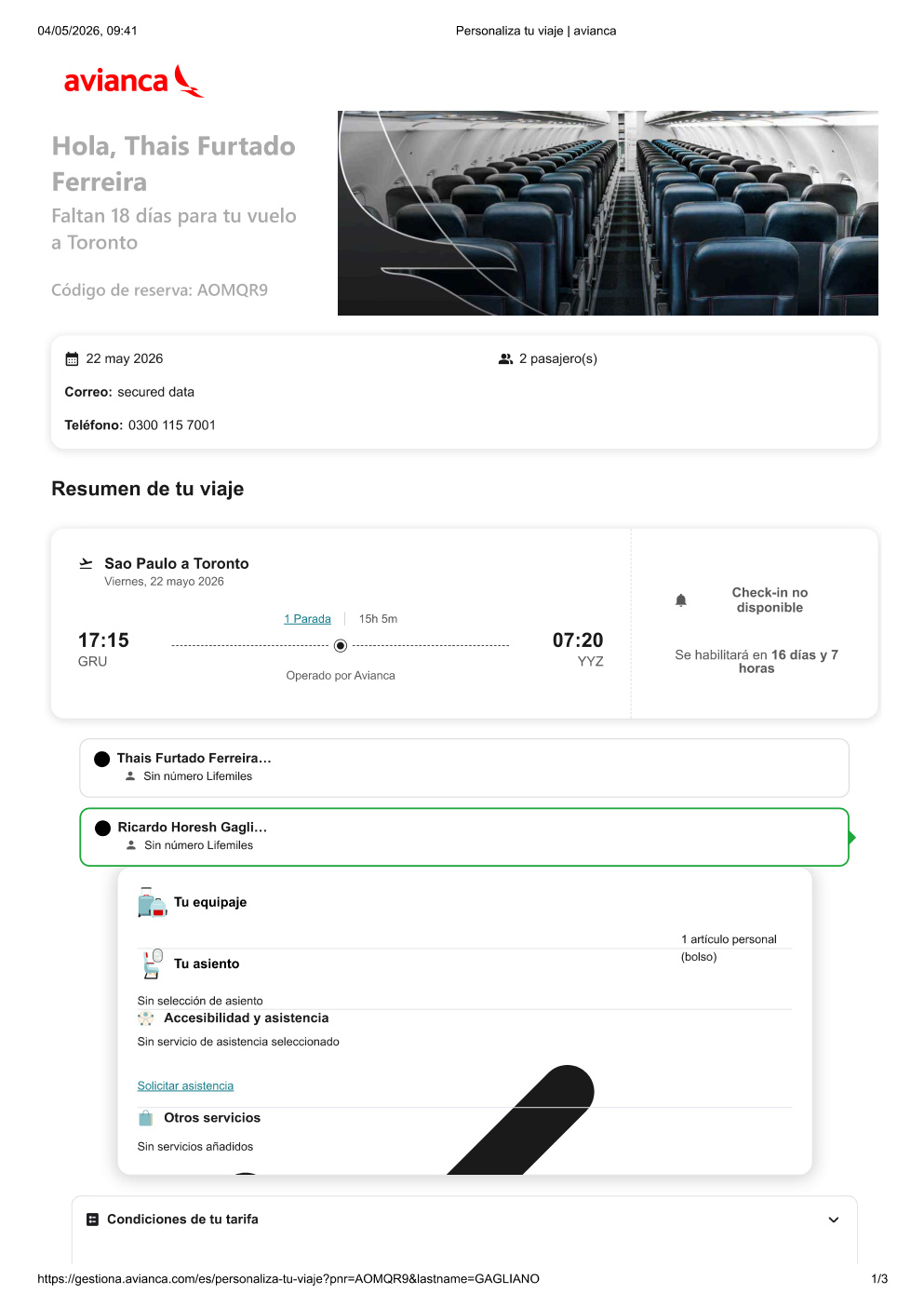The height and width of the screenshot is (1307, 924).
Task: Open the 1 Parada stop details link
Action: 307,619
